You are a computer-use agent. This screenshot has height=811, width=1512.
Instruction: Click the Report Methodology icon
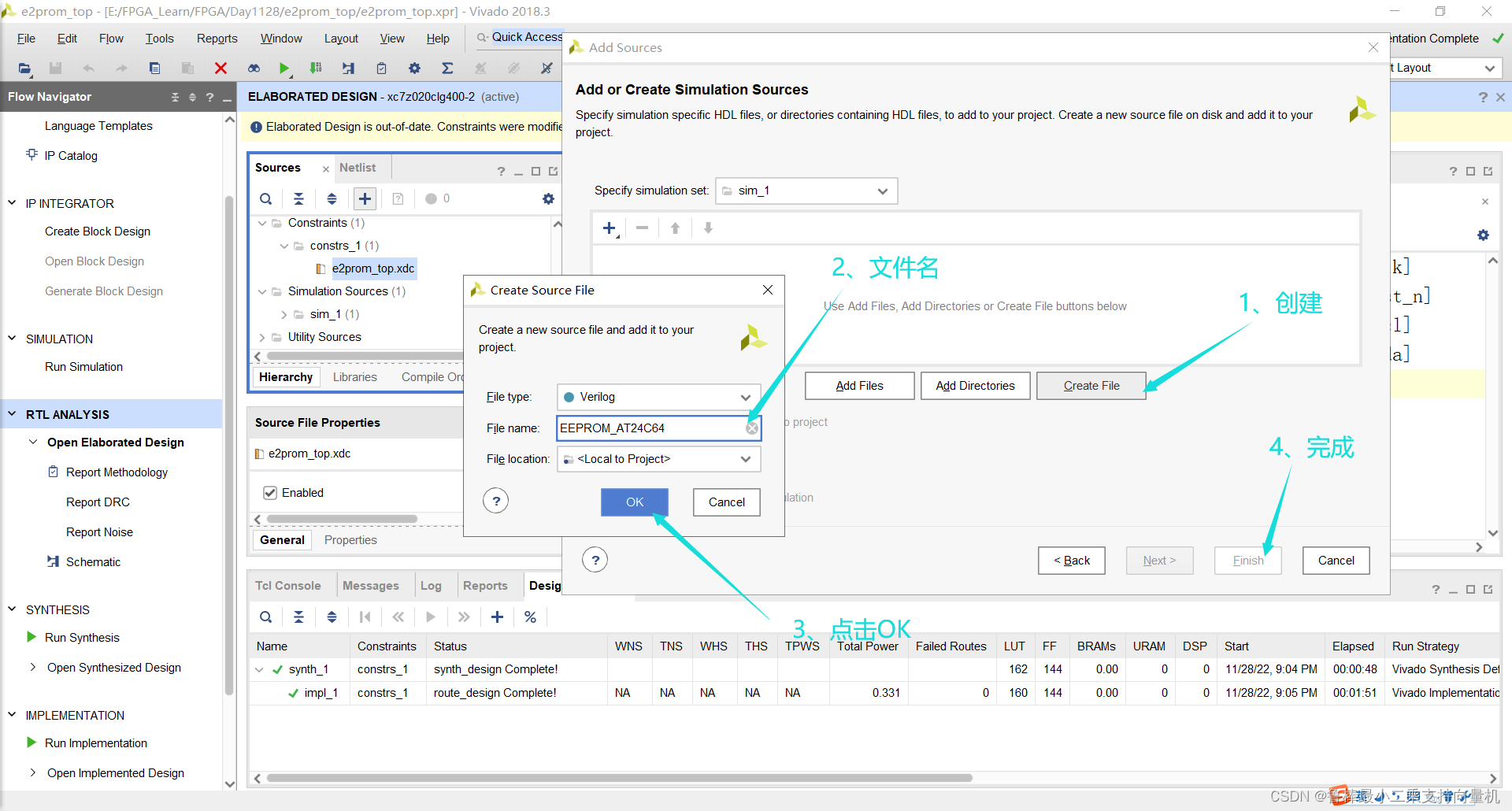(x=53, y=472)
